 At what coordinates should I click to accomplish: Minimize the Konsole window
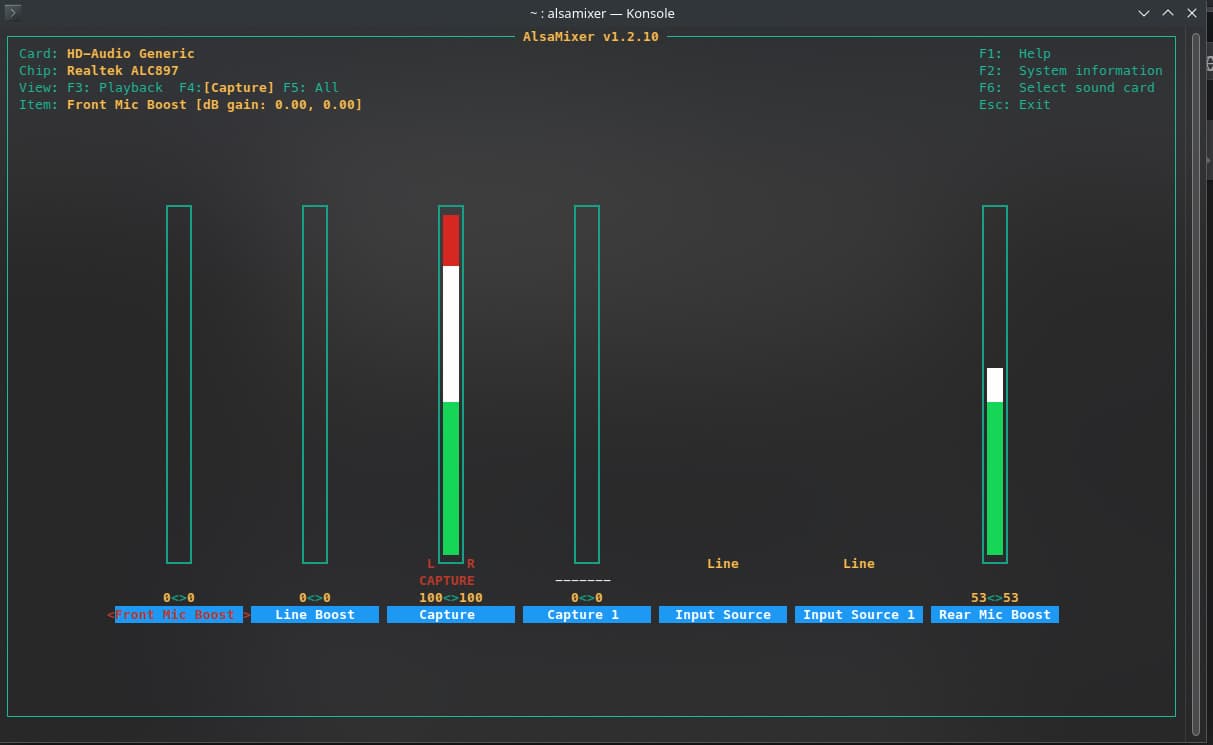coord(1144,13)
